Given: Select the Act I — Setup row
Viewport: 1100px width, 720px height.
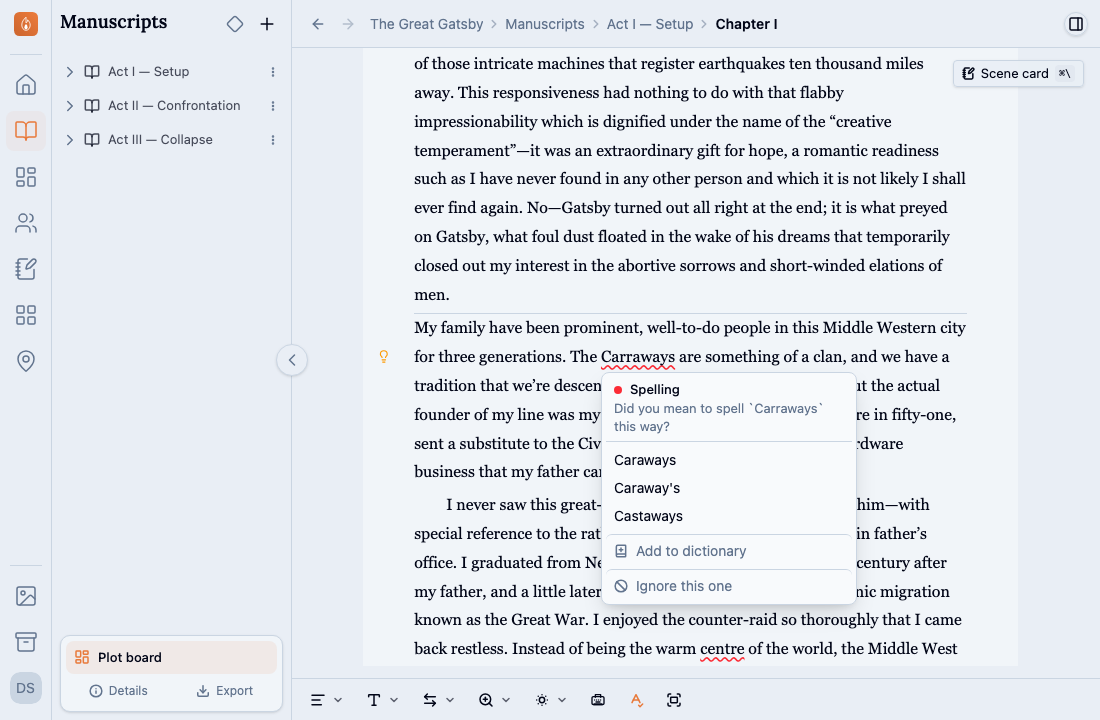Looking at the screenshot, I should 171,72.
